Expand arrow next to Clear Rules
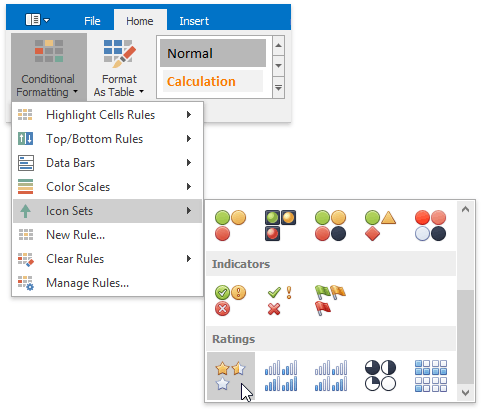Screen dimensions: 482x410 click(189, 259)
